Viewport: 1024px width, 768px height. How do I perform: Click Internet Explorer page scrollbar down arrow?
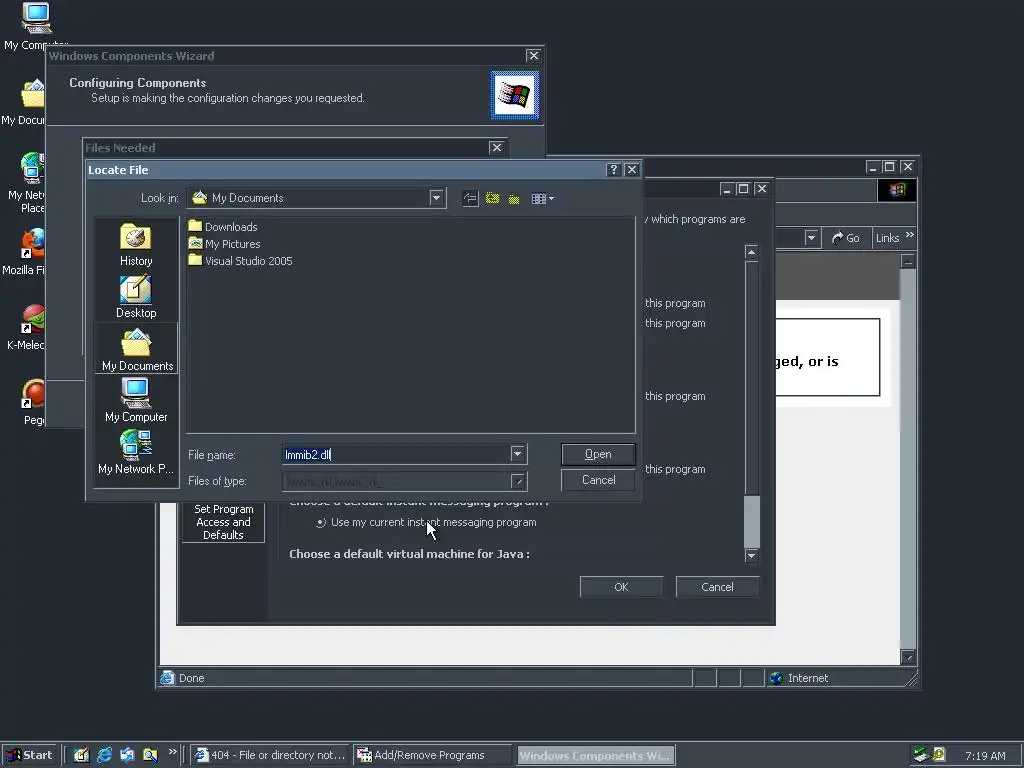click(x=908, y=657)
